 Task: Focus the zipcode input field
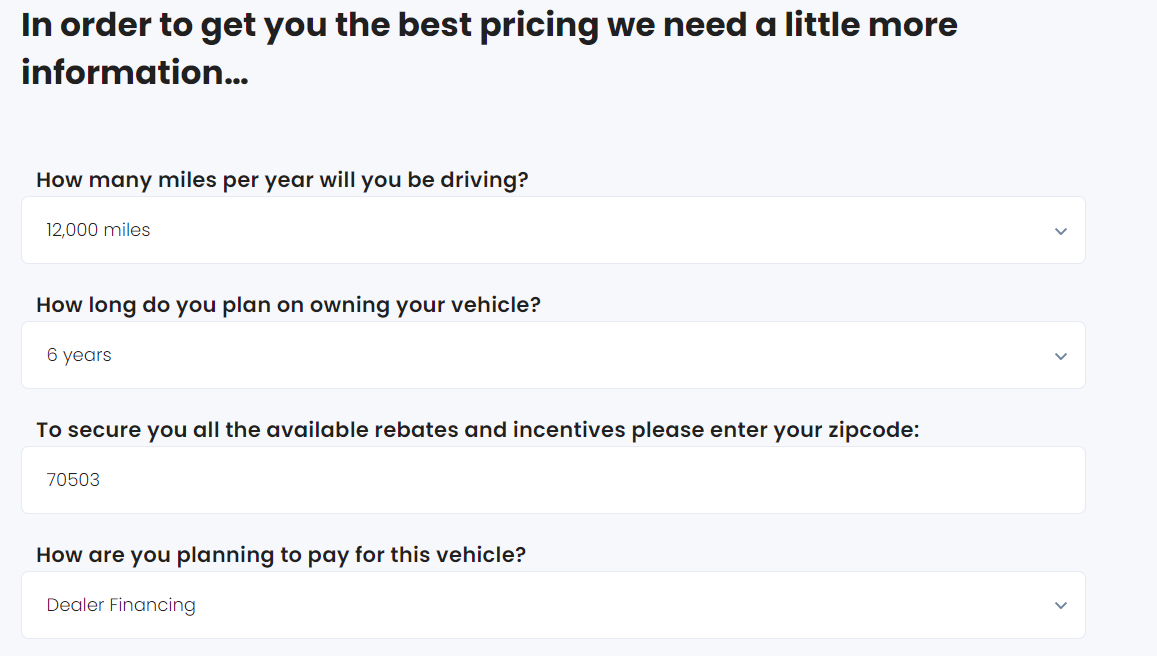click(x=553, y=480)
